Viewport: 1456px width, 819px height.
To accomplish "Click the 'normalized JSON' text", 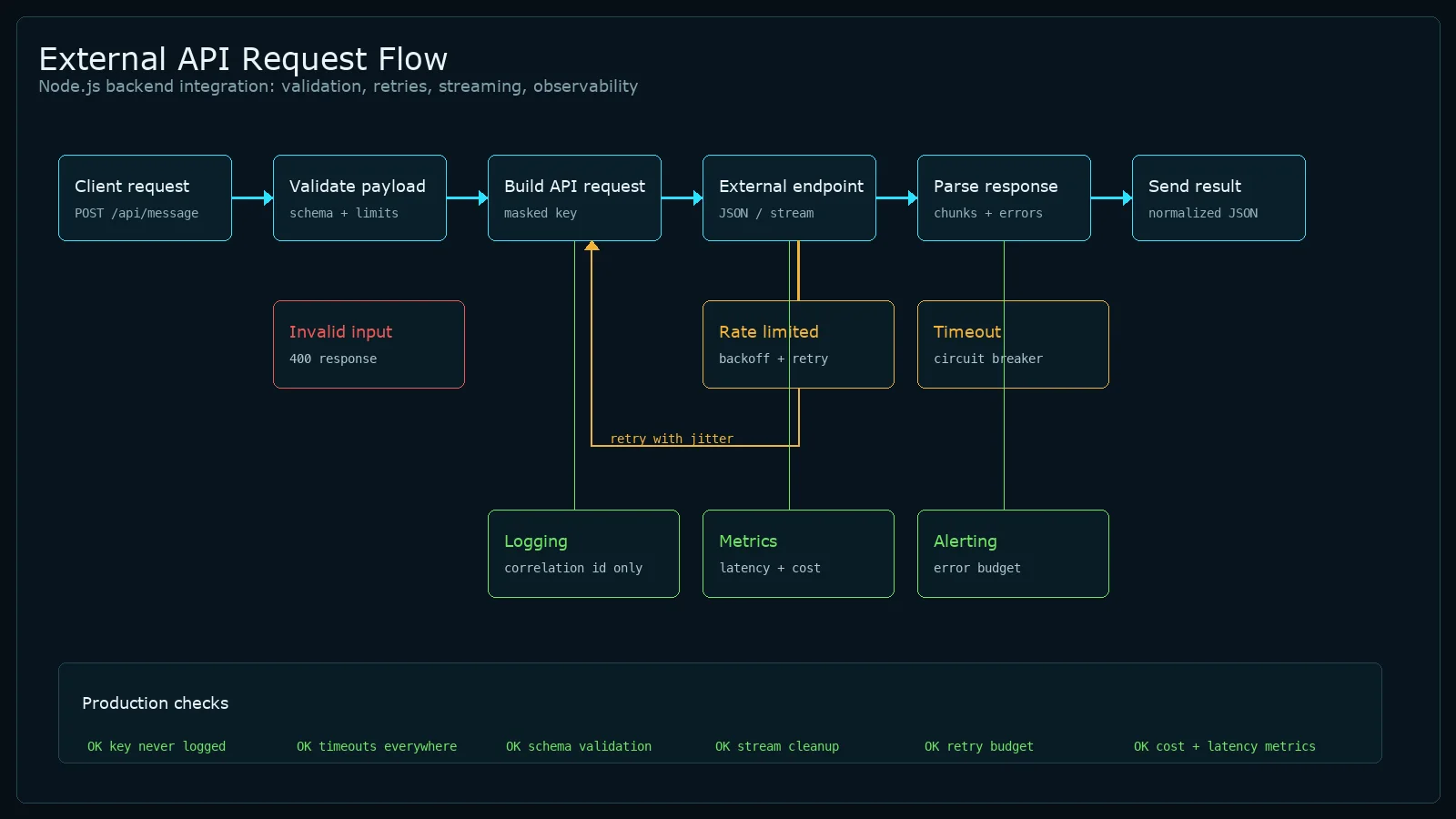I will tap(1203, 213).
